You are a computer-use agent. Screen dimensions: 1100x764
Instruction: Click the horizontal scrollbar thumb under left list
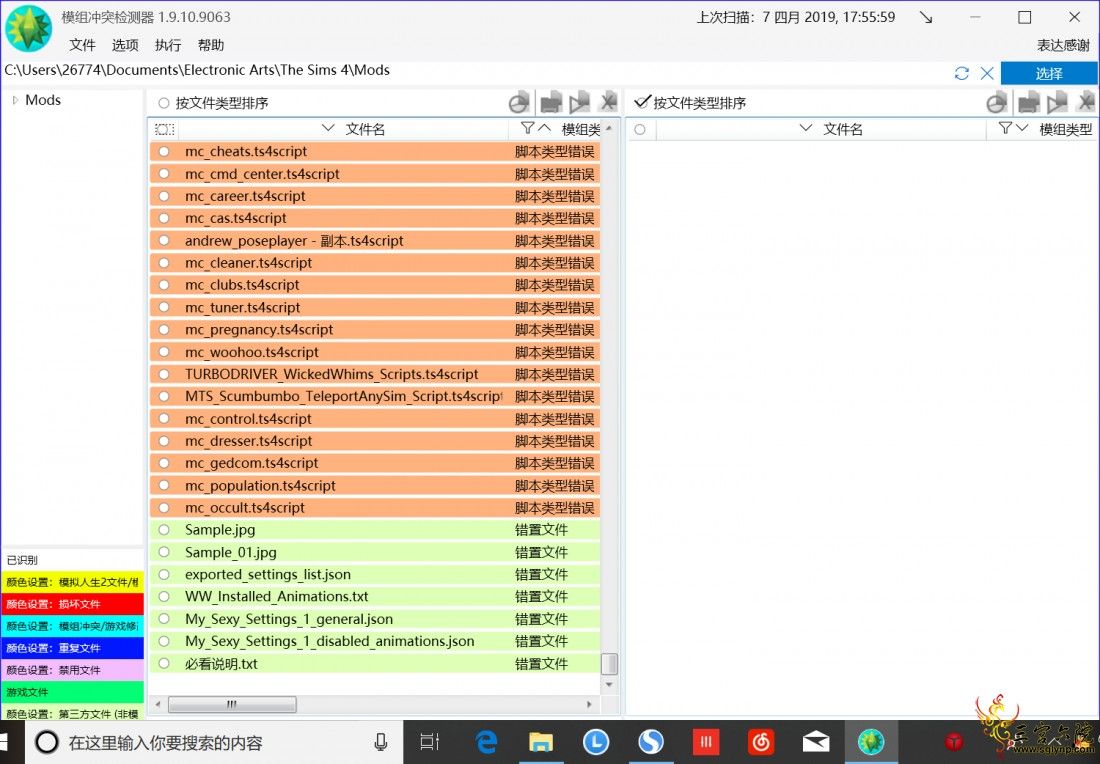(232, 704)
